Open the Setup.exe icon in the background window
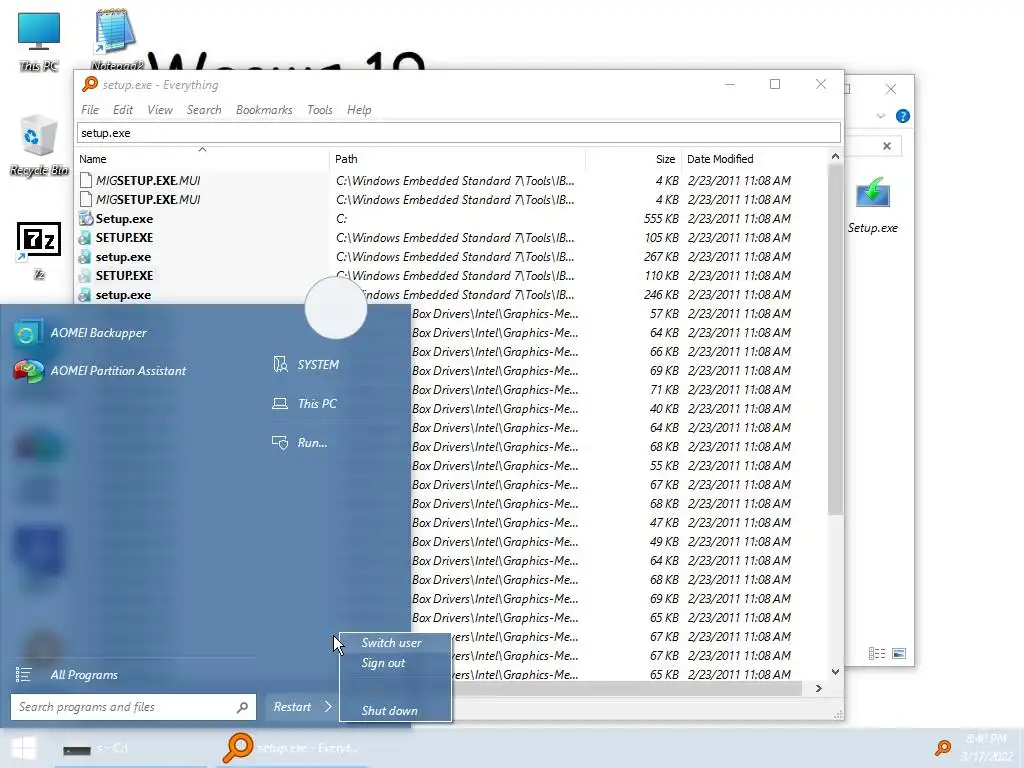This screenshot has width=1024, height=768. point(872,205)
